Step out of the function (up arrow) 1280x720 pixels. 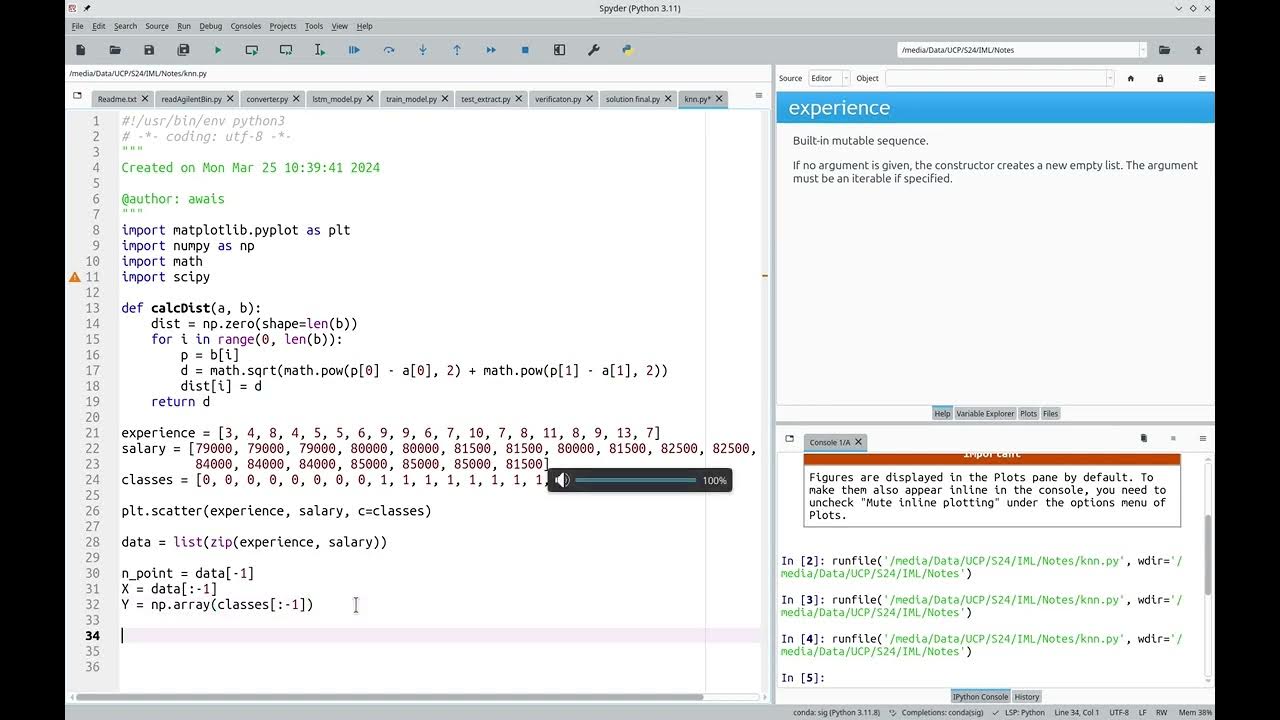point(457,50)
